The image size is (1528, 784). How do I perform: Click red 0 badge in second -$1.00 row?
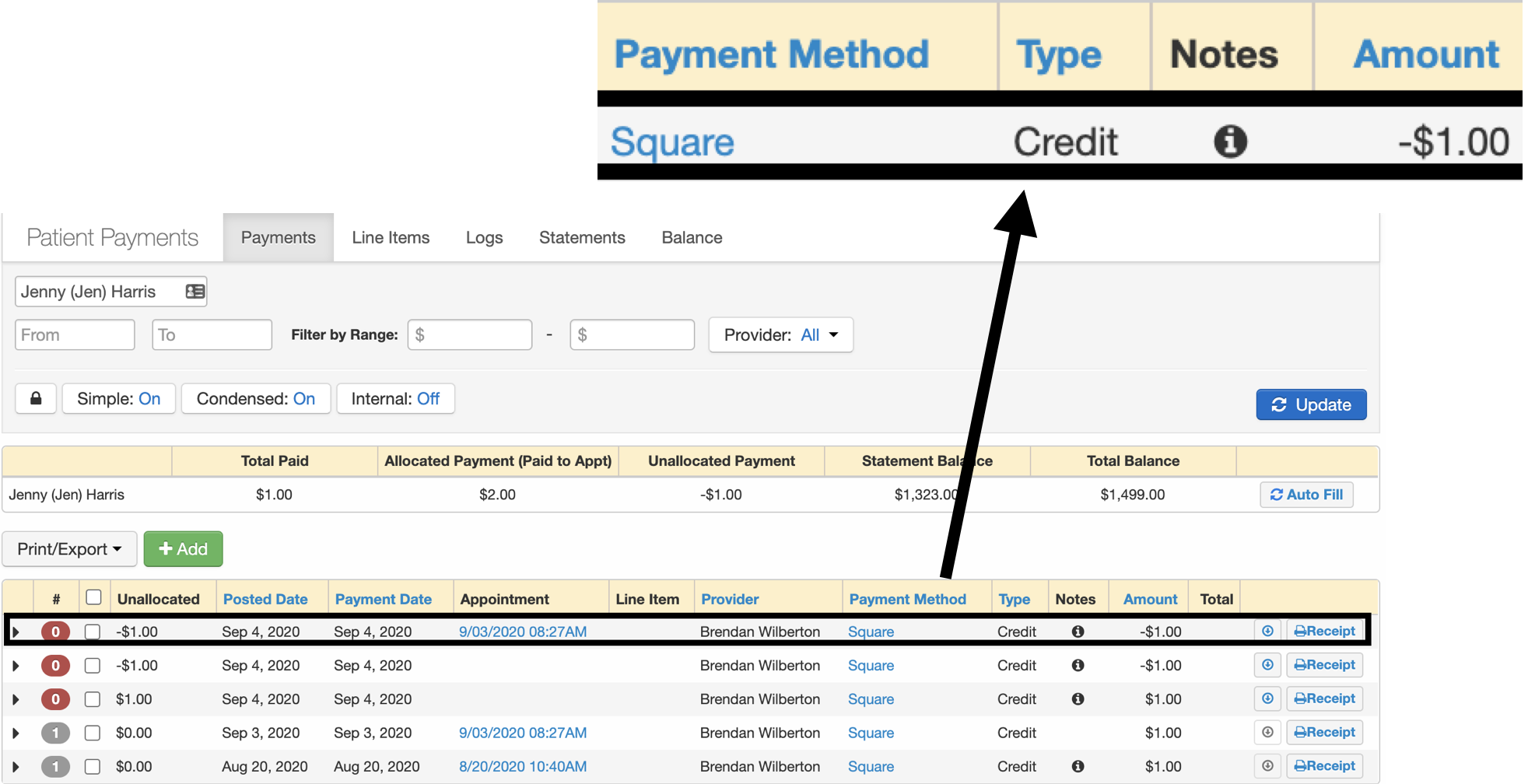tap(55, 665)
